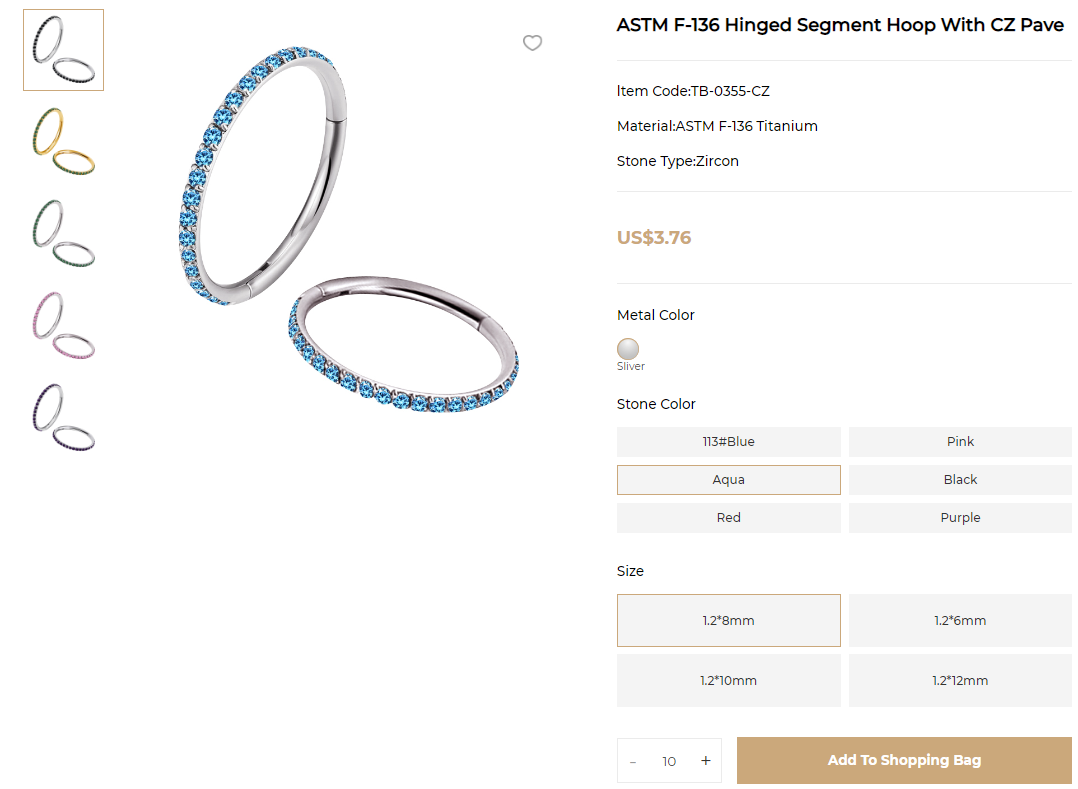This screenshot has width=1078, height=789.
Task: Choose size 1.2*10mm
Action: point(728,681)
